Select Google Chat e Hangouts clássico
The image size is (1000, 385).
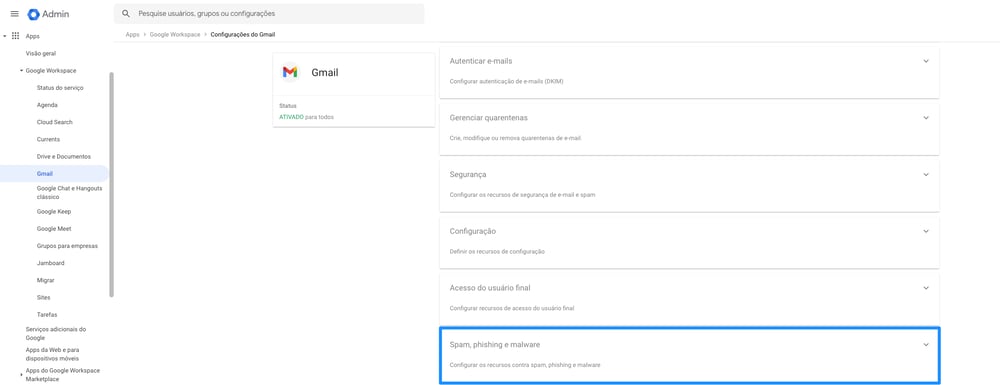point(70,192)
